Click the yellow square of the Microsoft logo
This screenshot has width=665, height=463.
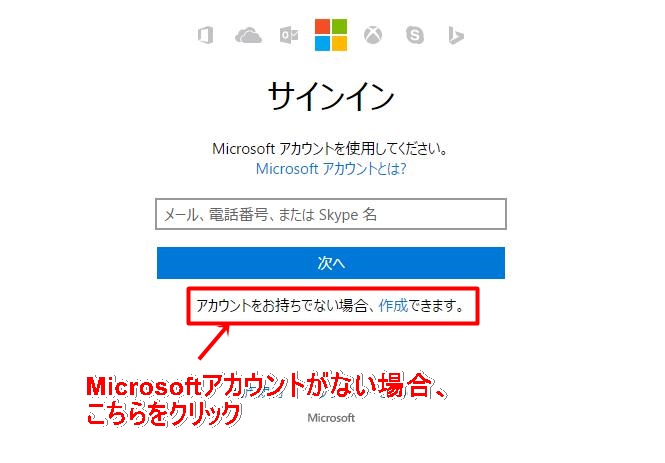(339, 43)
